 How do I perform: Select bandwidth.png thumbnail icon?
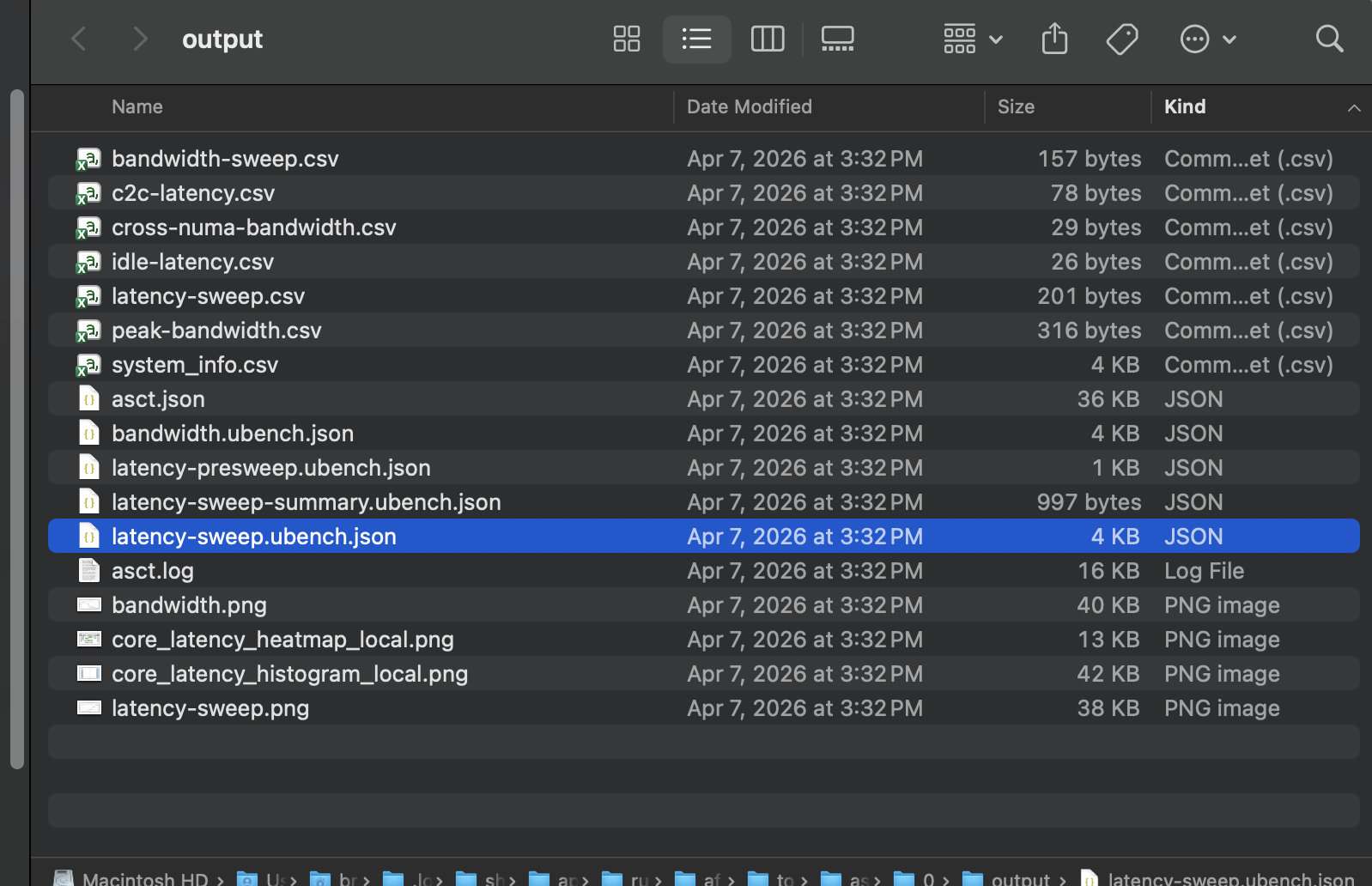pos(89,605)
